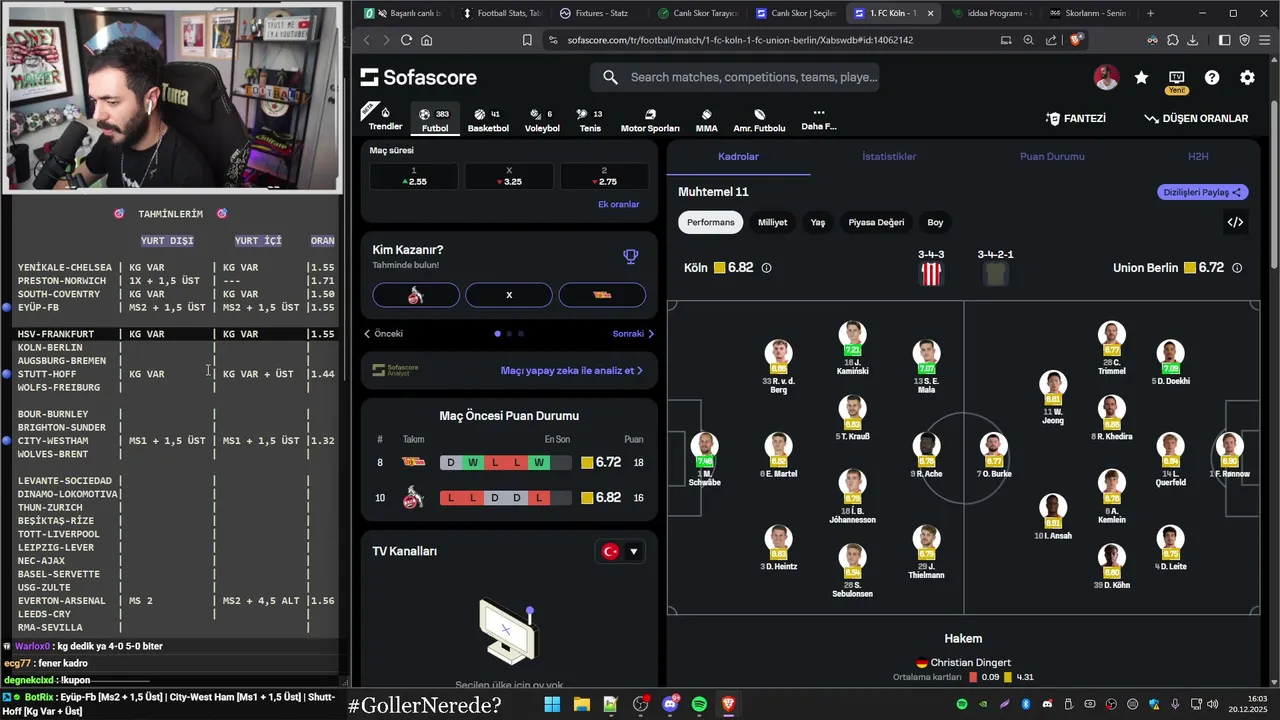Open the MMA category

[706, 120]
